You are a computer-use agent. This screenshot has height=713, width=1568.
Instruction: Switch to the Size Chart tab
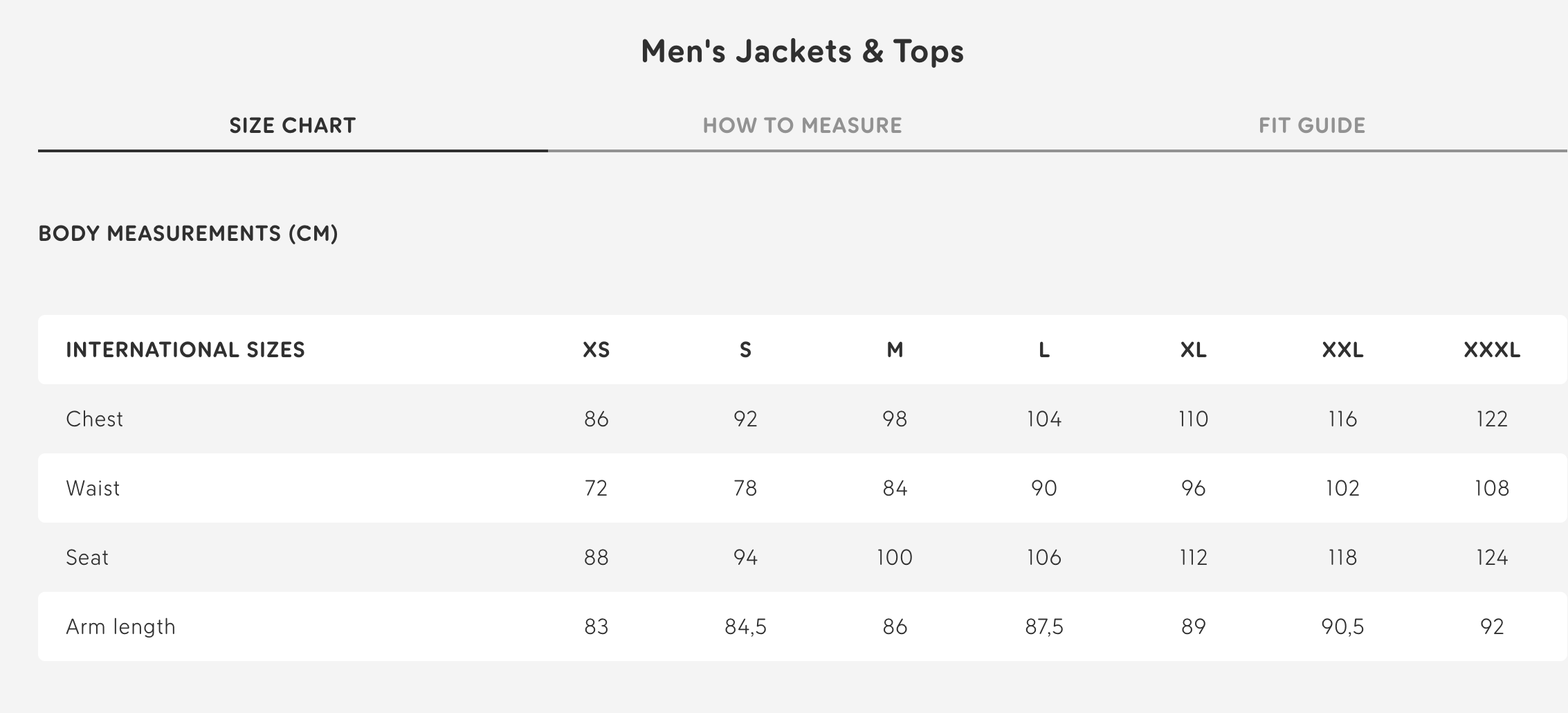pyautogui.click(x=293, y=125)
